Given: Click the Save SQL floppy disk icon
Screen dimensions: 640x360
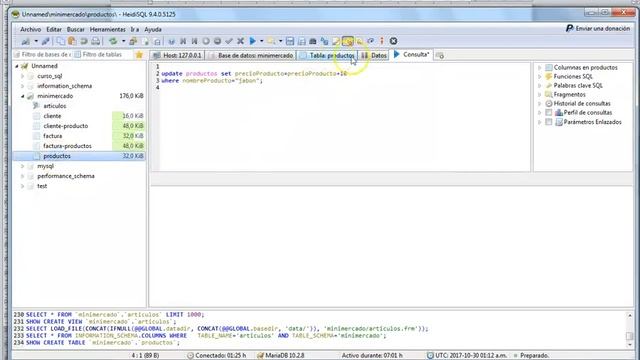Looking at the screenshot, I should pos(290,41).
